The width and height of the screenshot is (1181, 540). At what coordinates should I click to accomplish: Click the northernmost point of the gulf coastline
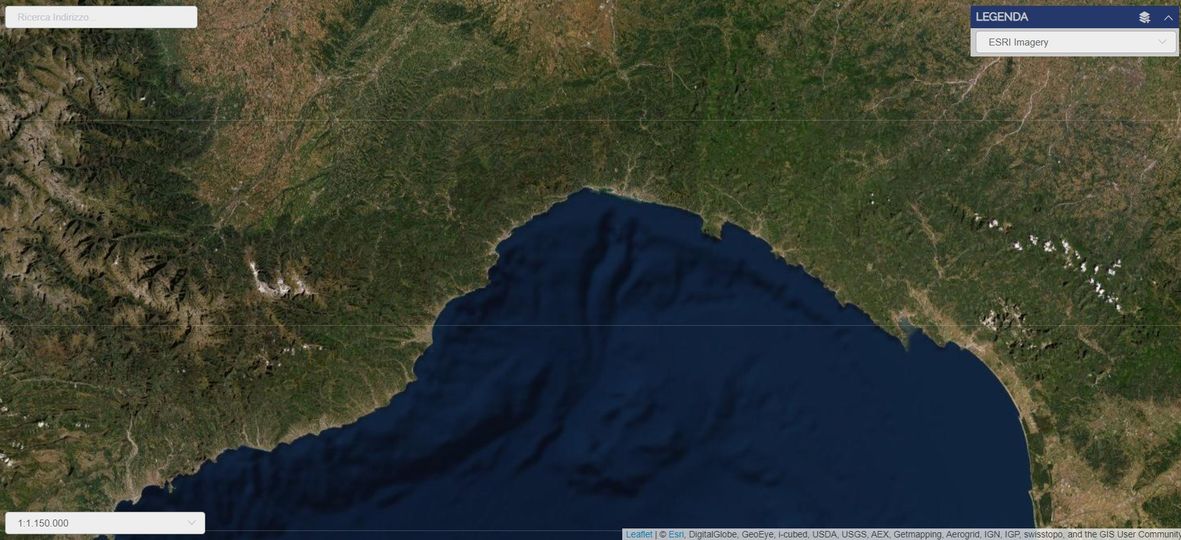592,188
